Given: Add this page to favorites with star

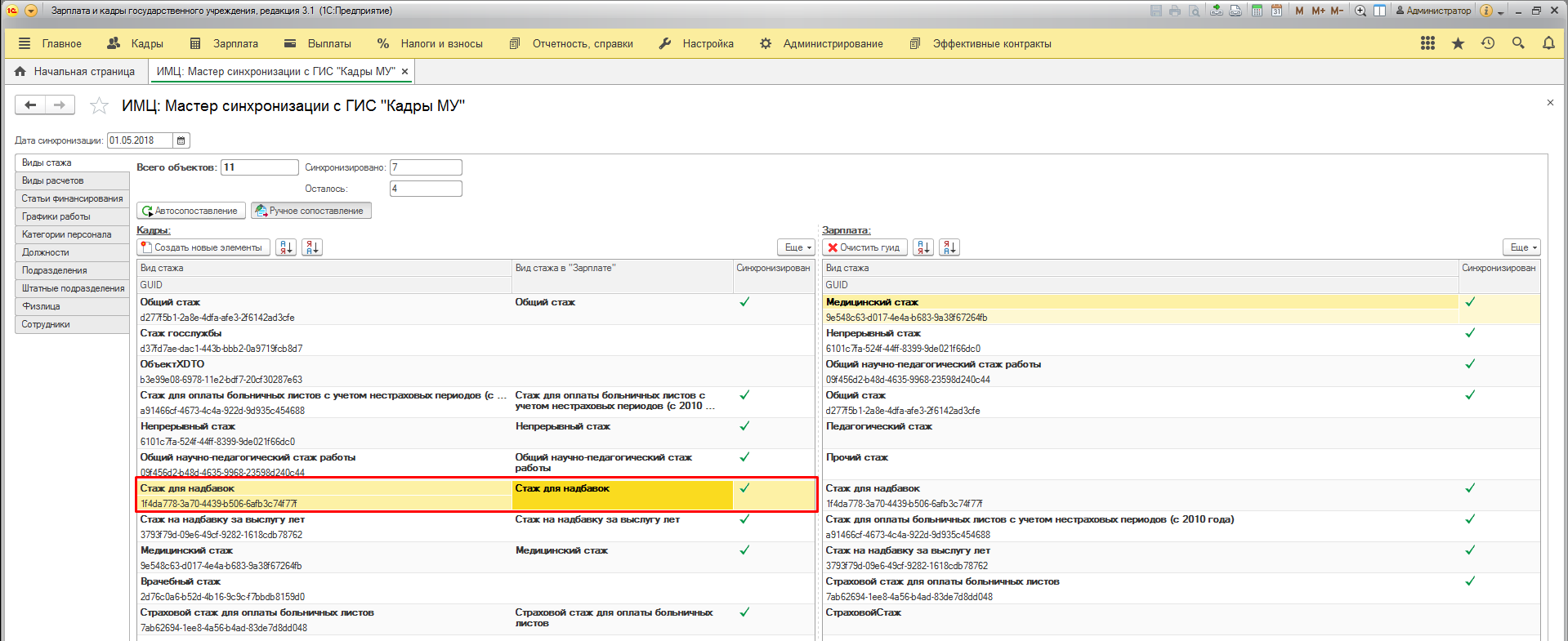Looking at the screenshot, I should click(x=99, y=105).
